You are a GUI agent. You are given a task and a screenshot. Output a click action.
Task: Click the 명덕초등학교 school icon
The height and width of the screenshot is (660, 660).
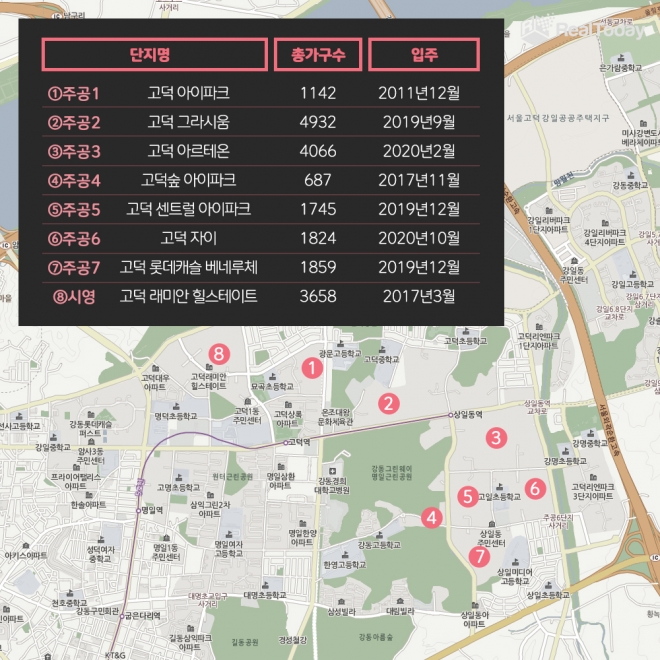pos(176,406)
